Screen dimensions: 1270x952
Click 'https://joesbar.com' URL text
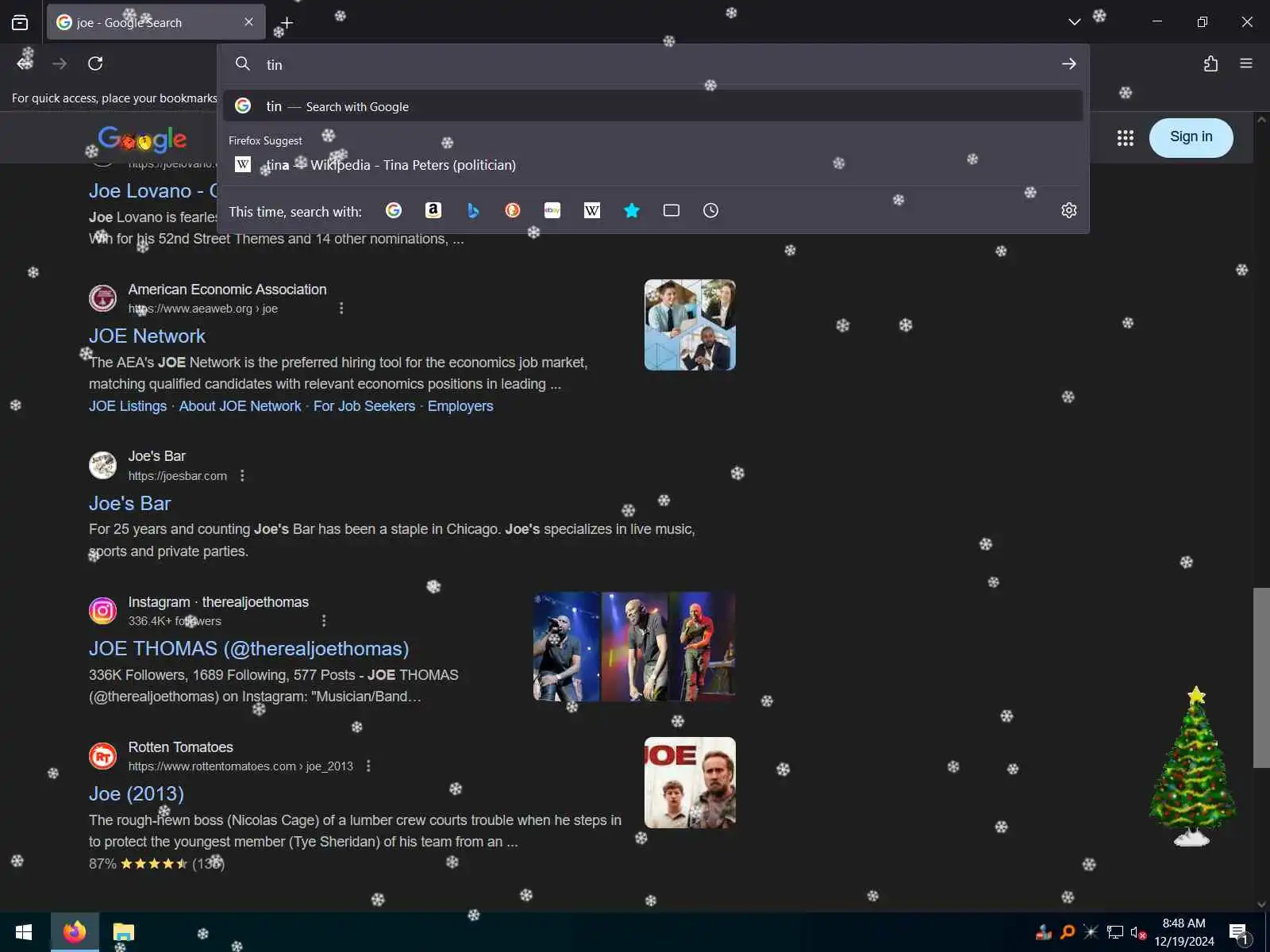[x=178, y=476]
